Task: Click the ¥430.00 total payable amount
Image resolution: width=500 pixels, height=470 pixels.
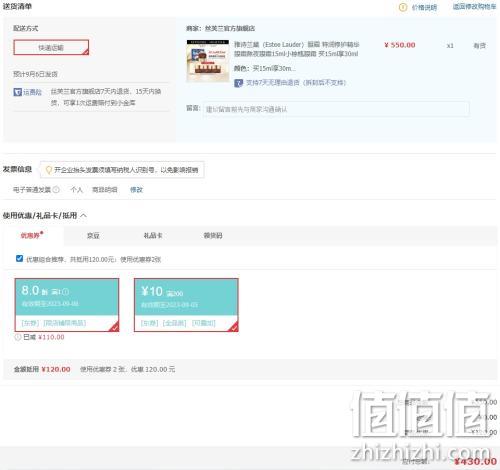Action: 475,461
